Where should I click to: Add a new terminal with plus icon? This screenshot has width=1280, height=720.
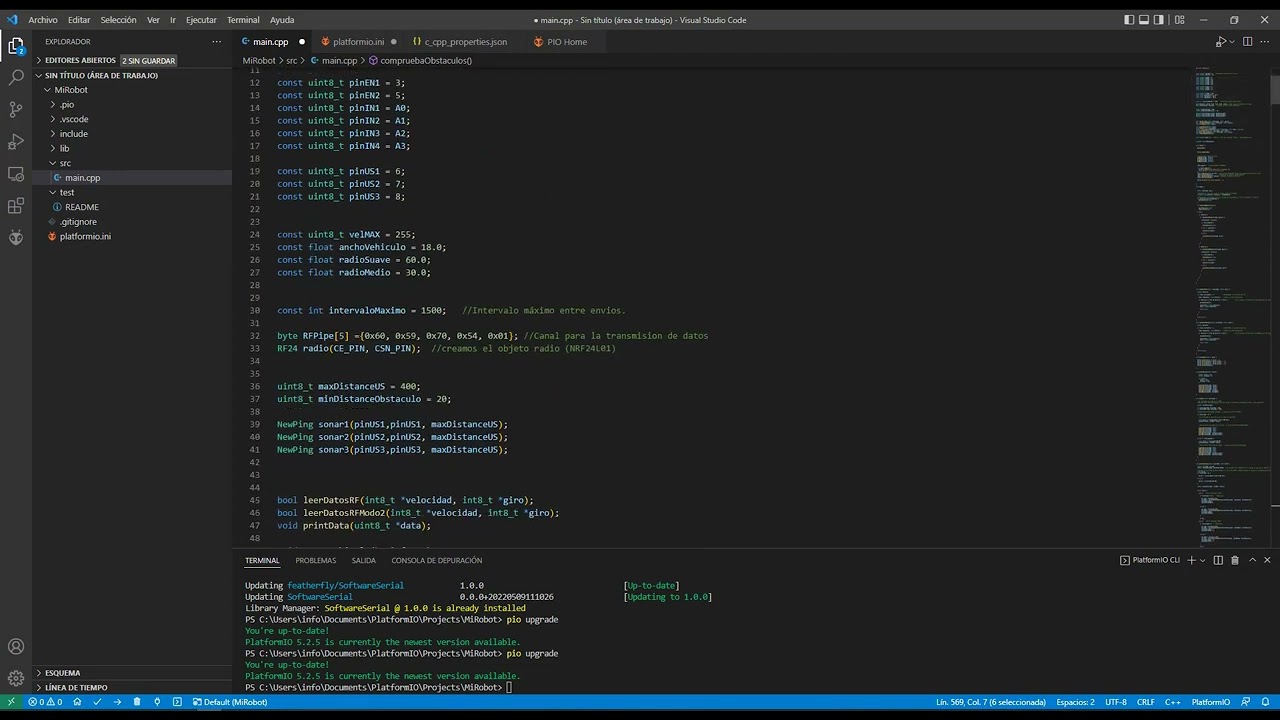tap(1191, 561)
